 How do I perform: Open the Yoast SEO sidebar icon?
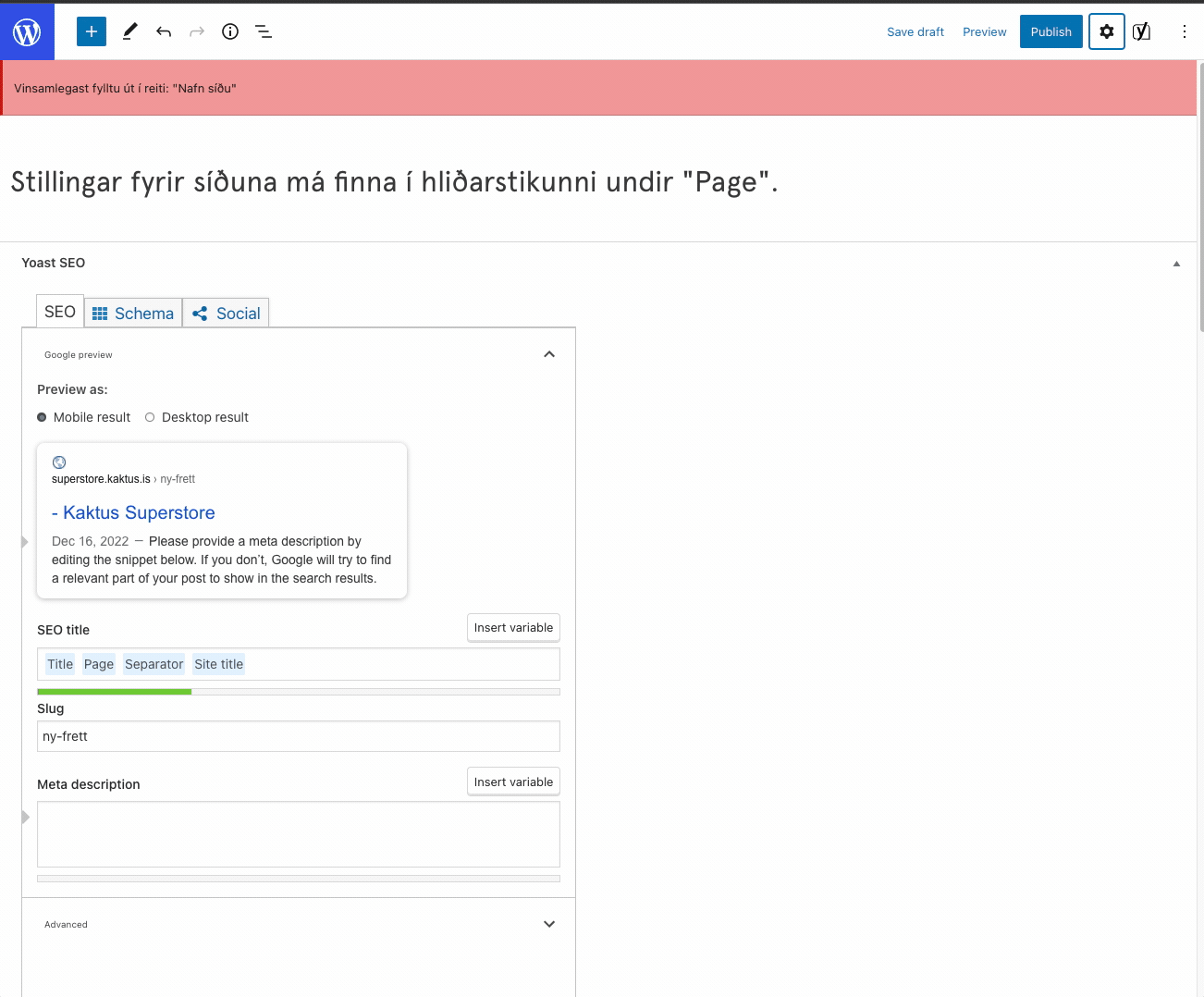tap(1142, 31)
